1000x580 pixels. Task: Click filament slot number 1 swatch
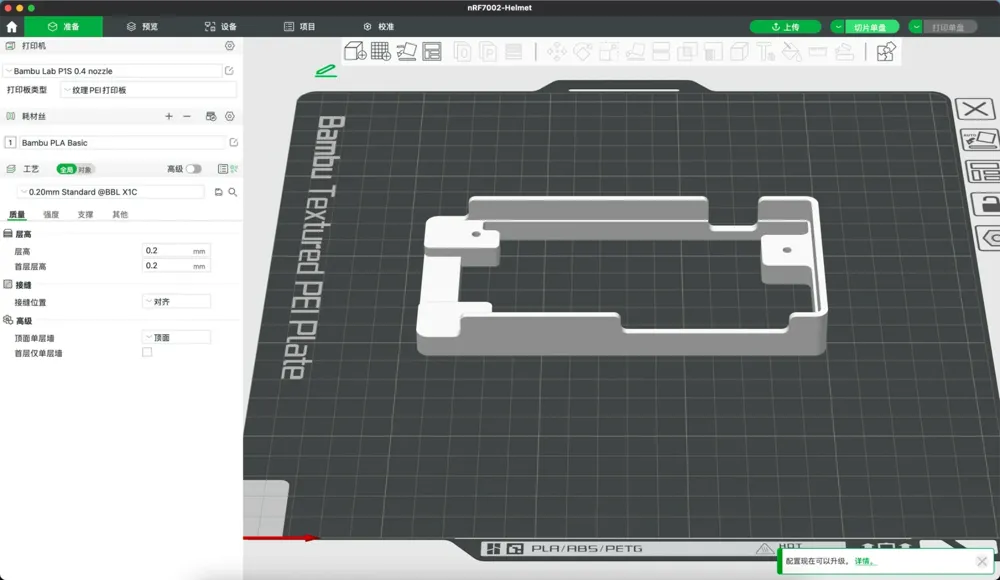pos(10,142)
